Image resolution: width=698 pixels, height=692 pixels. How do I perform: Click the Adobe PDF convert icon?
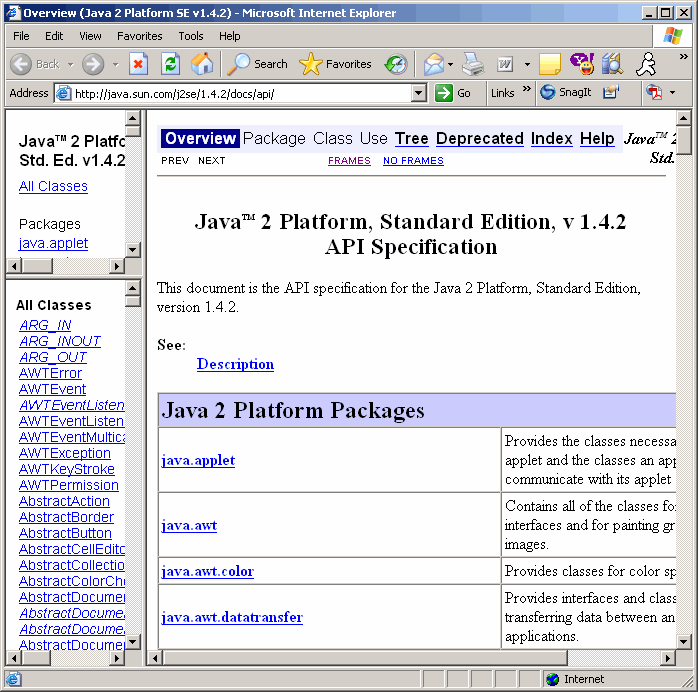(x=654, y=93)
